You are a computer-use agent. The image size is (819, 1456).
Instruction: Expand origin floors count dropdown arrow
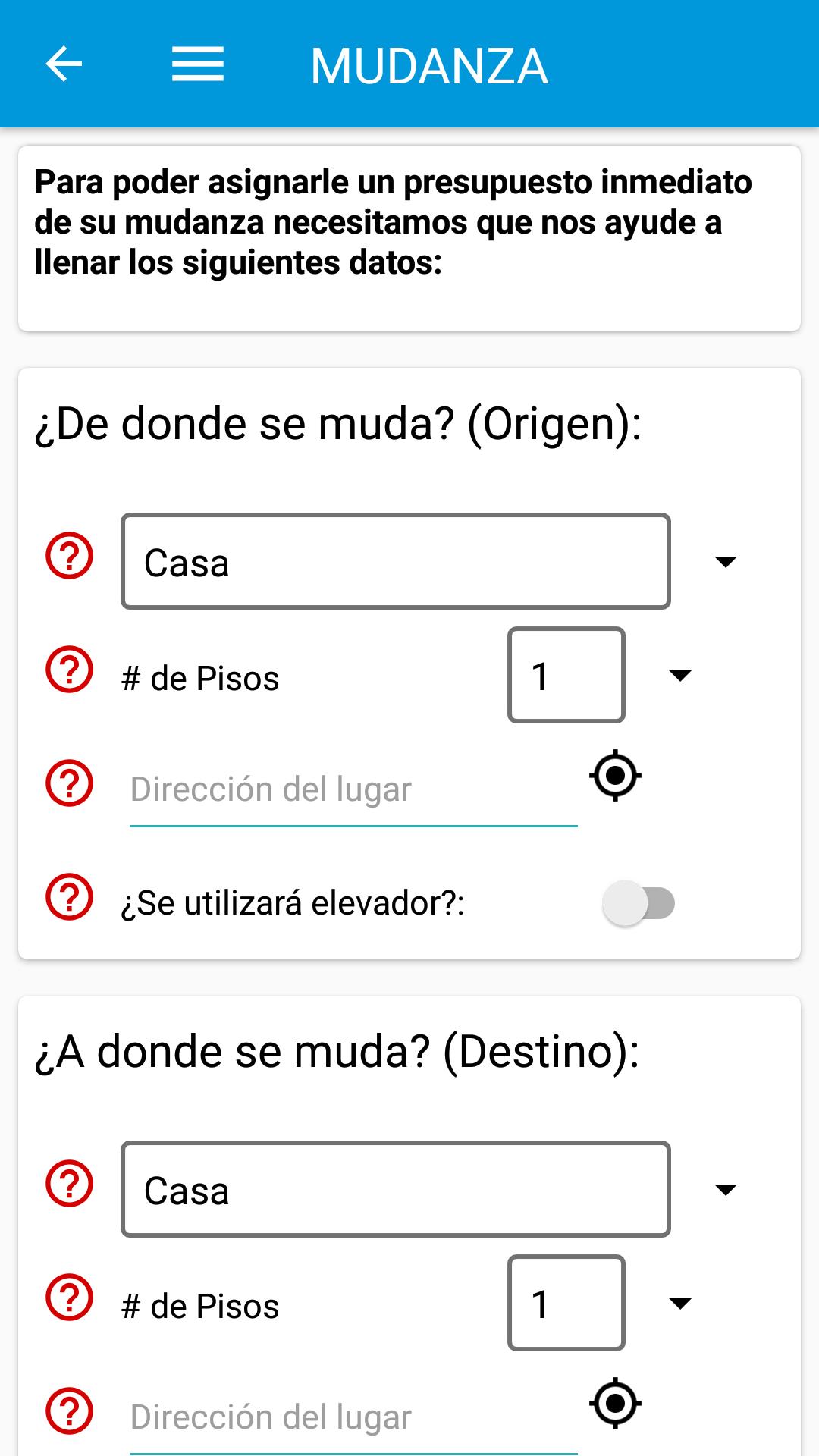click(680, 676)
